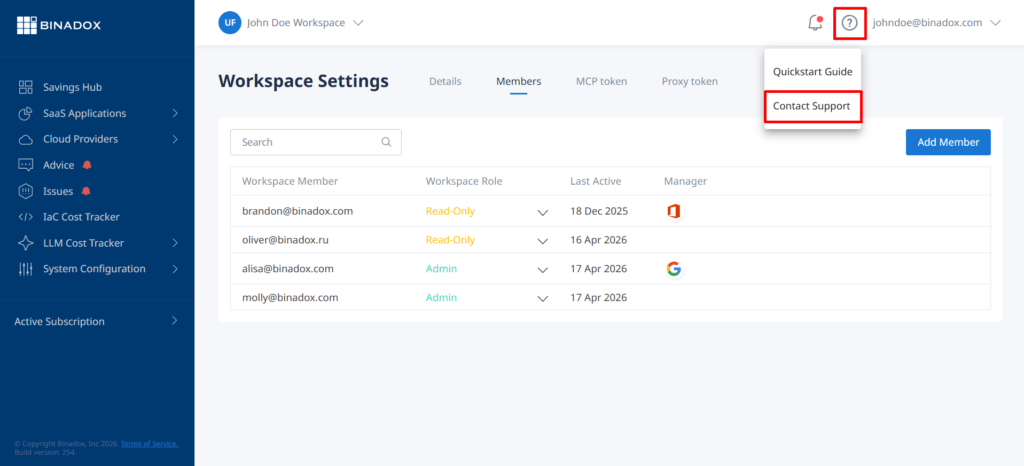Open Issues section in sidebar
The height and width of the screenshot is (466, 1024).
[x=58, y=191]
